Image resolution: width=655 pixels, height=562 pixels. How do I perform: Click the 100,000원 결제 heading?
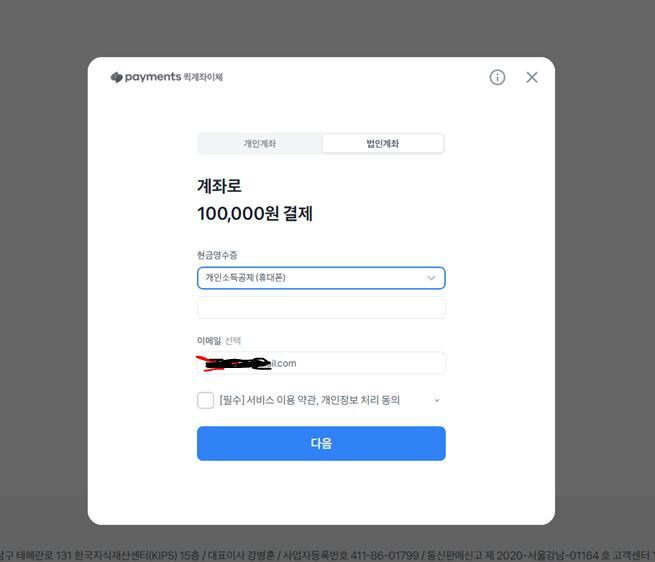click(255, 214)
